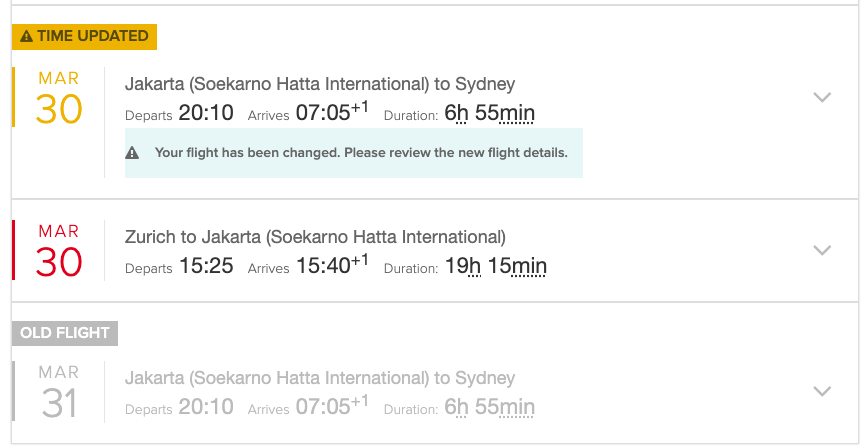Expand the updated Jakarta to Sydney flight

(x=822, y=98)
